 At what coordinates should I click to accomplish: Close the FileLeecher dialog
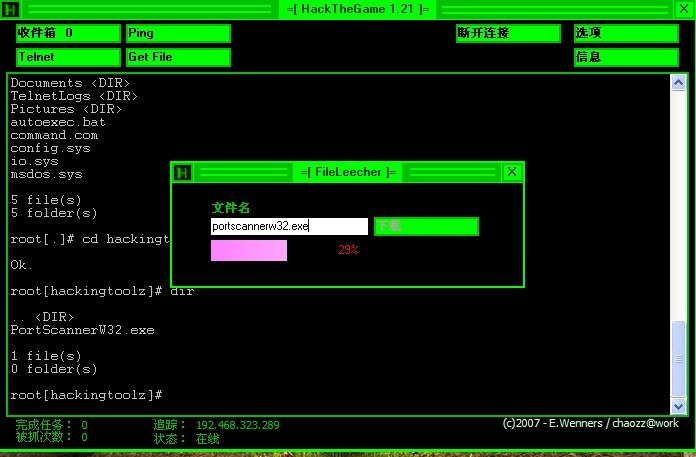click(512, 172)
